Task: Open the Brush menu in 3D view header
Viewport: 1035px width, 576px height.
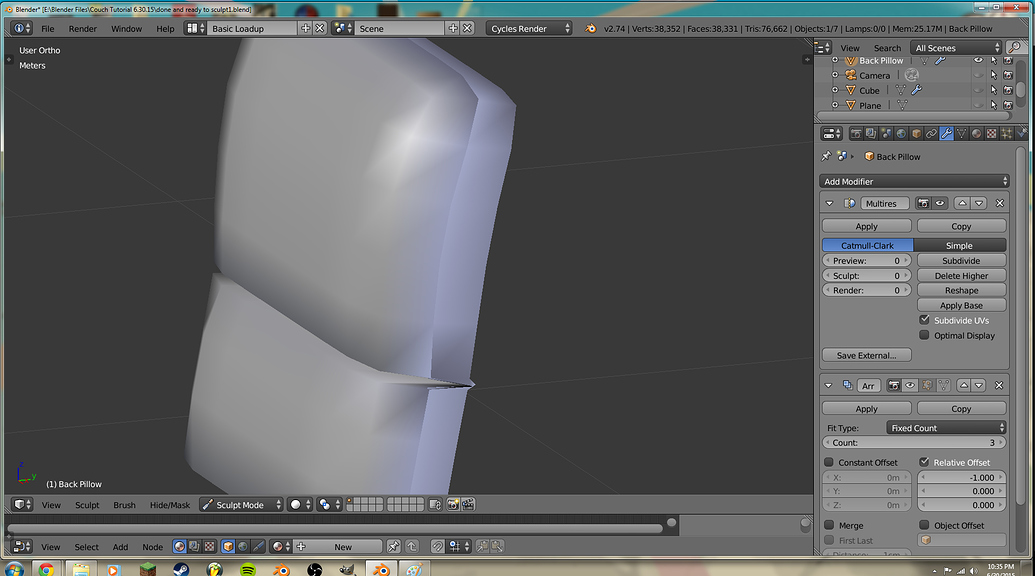Action: pyautogui.click(x=124, y=505)
